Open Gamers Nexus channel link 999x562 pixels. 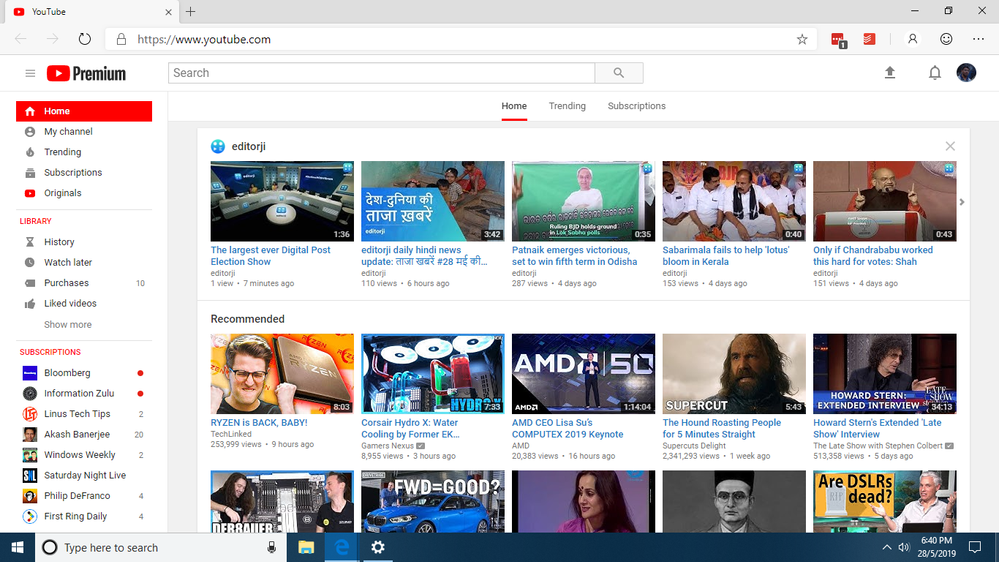click(387, 446)
